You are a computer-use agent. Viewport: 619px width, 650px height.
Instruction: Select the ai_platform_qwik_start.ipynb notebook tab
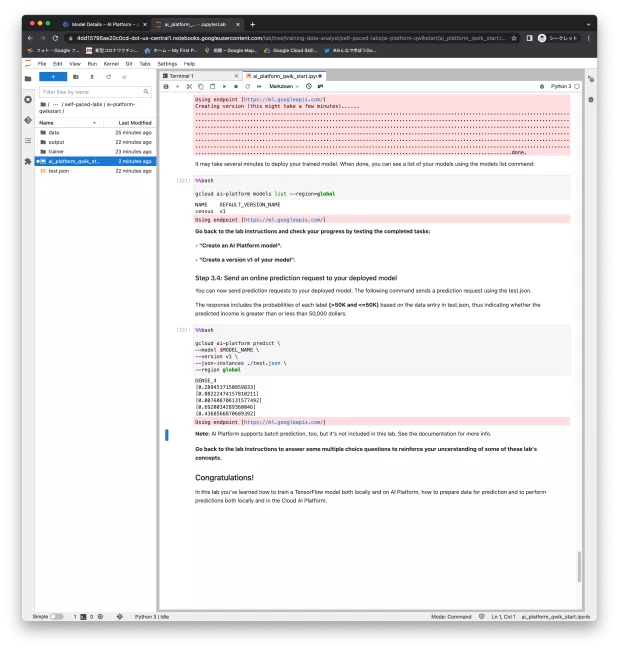coord(284,76)
